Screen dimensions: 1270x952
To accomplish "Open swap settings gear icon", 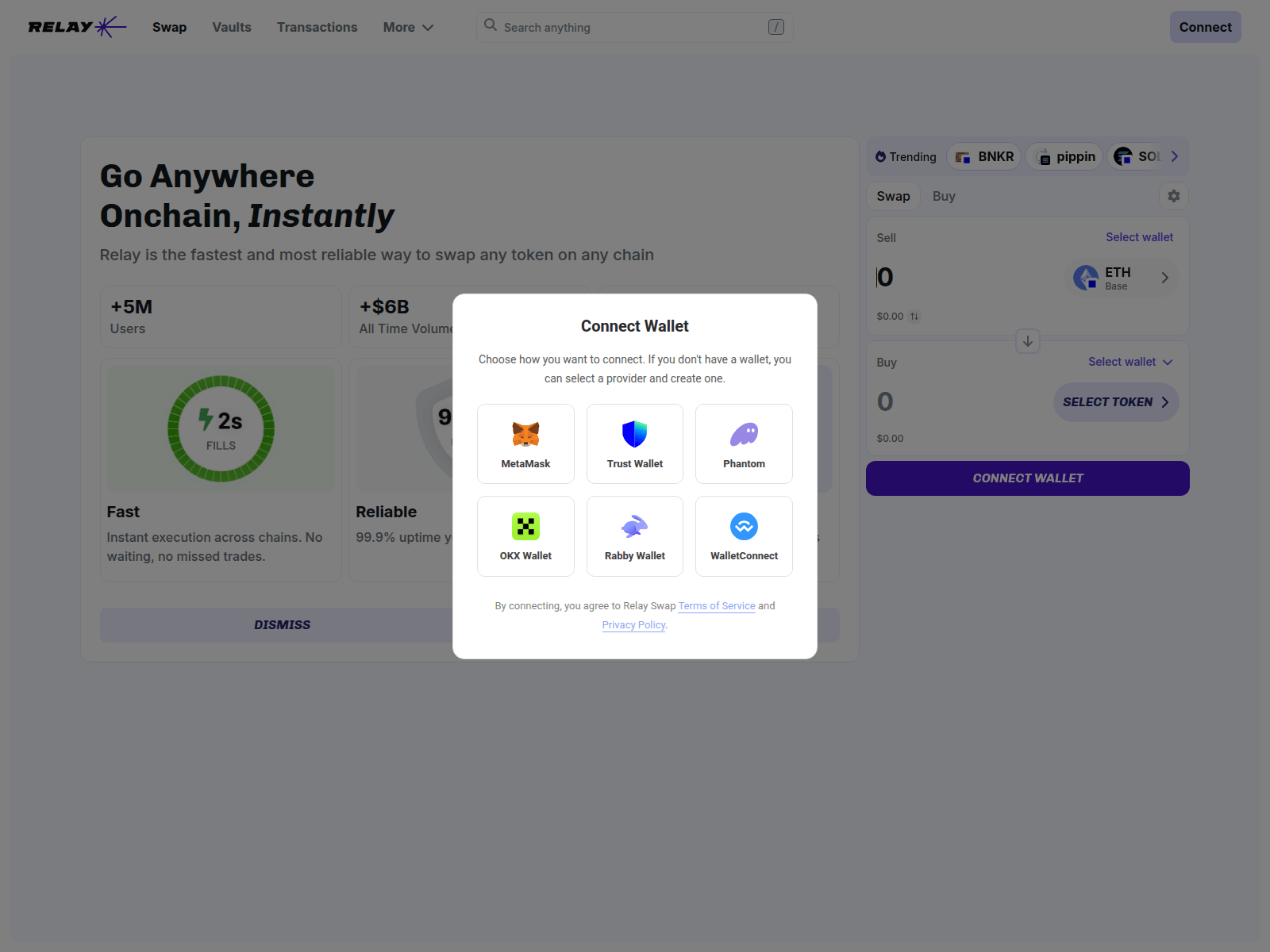I will tap(1173, 196).
